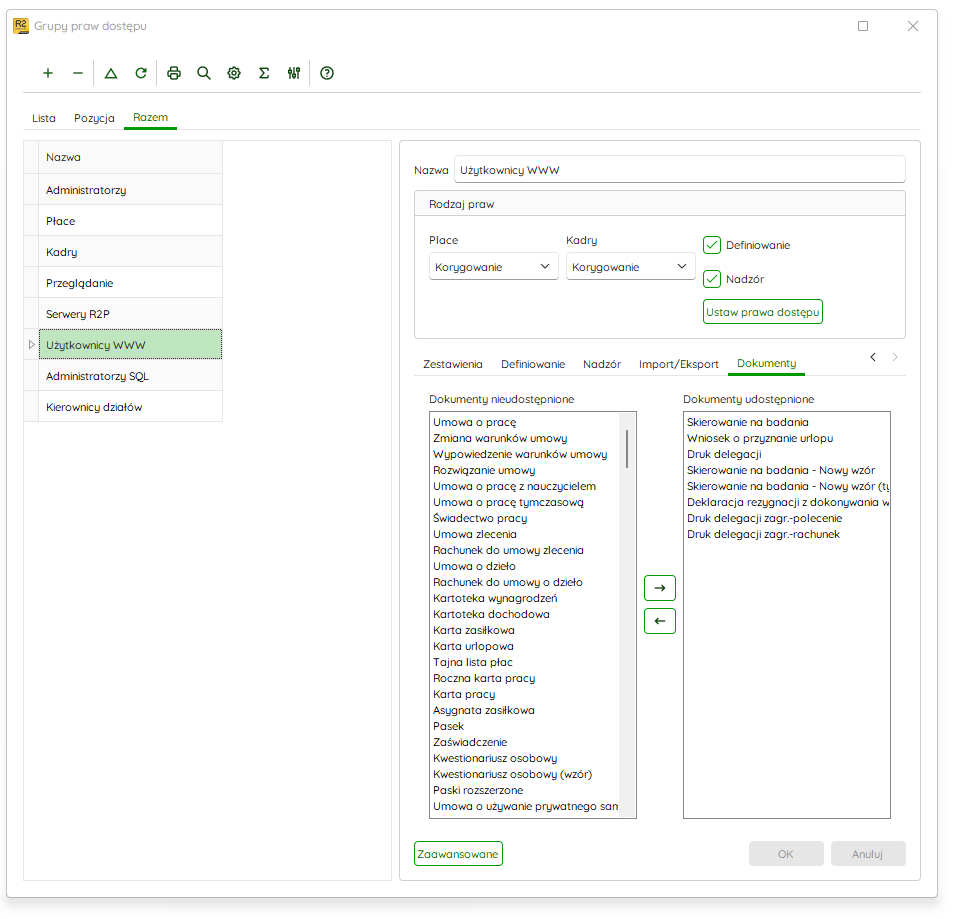Viewport: 953px width, 919px height.
Task: Click the search magnifier toolbar icon
Action: click(204, 74)
